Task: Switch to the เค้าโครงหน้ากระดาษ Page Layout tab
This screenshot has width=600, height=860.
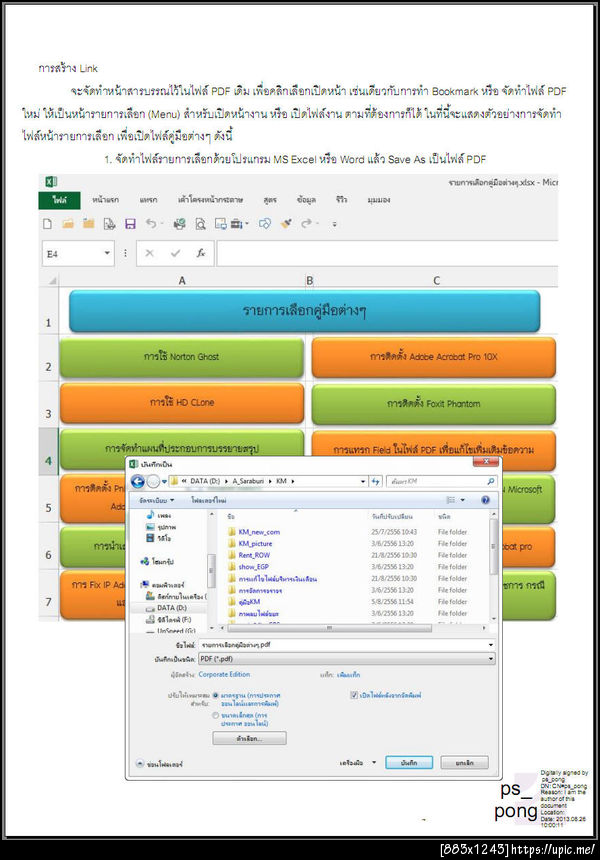Action: pyautogui.click(x=210, y=200)
